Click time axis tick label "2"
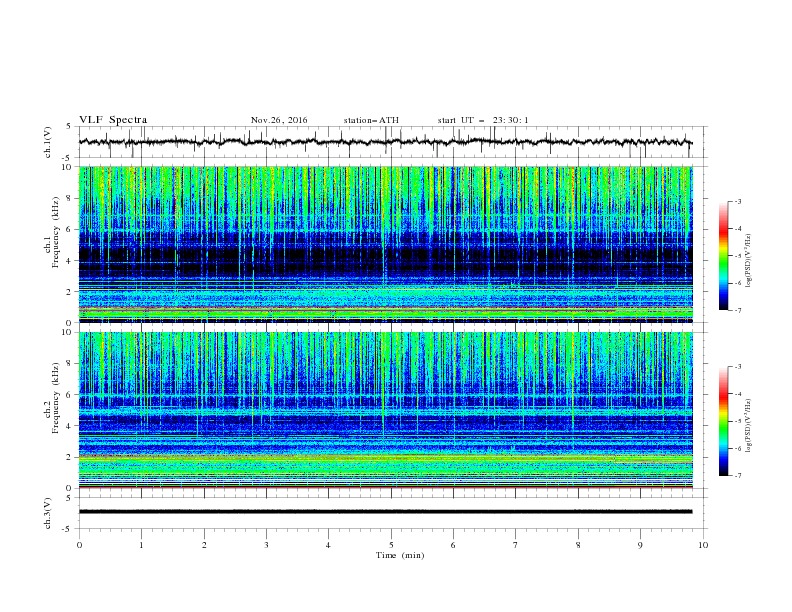Viewport: 792px width, 612px height. pos(204,545)
